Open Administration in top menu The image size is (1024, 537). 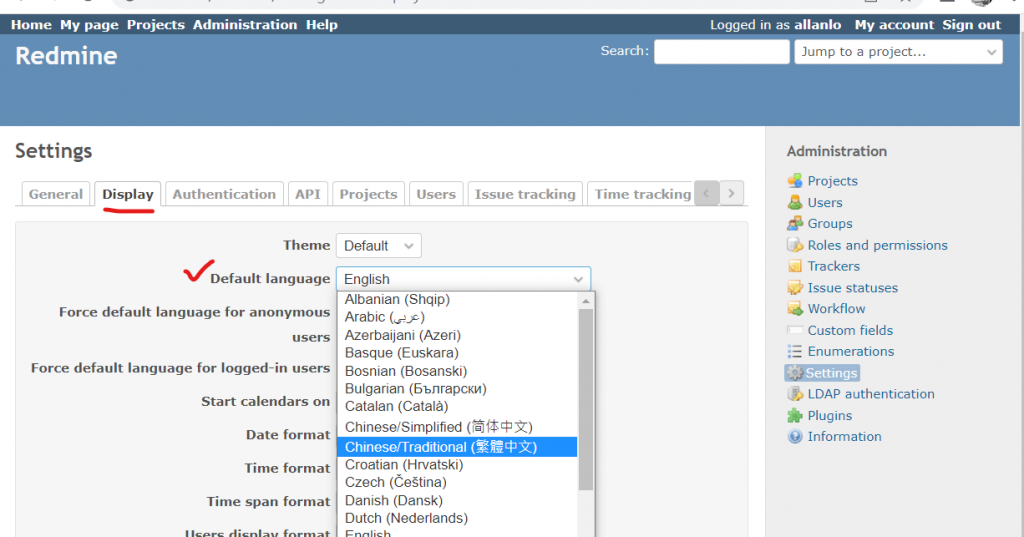pyautogui.click(x=245, y=25)
